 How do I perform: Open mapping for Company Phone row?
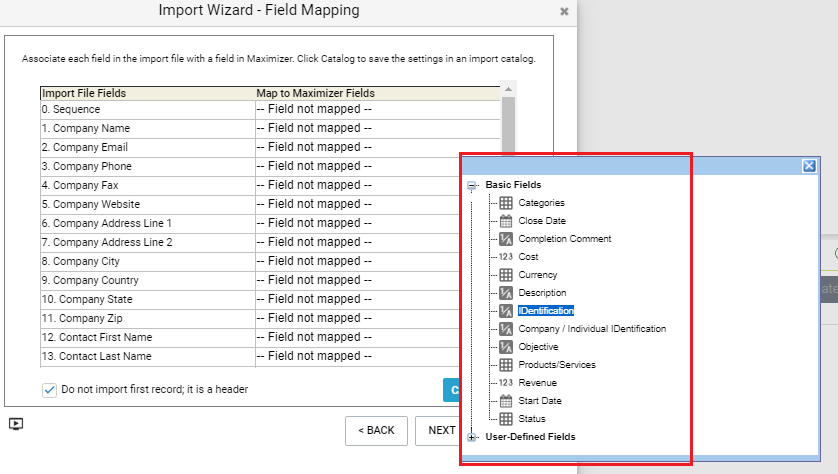[358, 166]
